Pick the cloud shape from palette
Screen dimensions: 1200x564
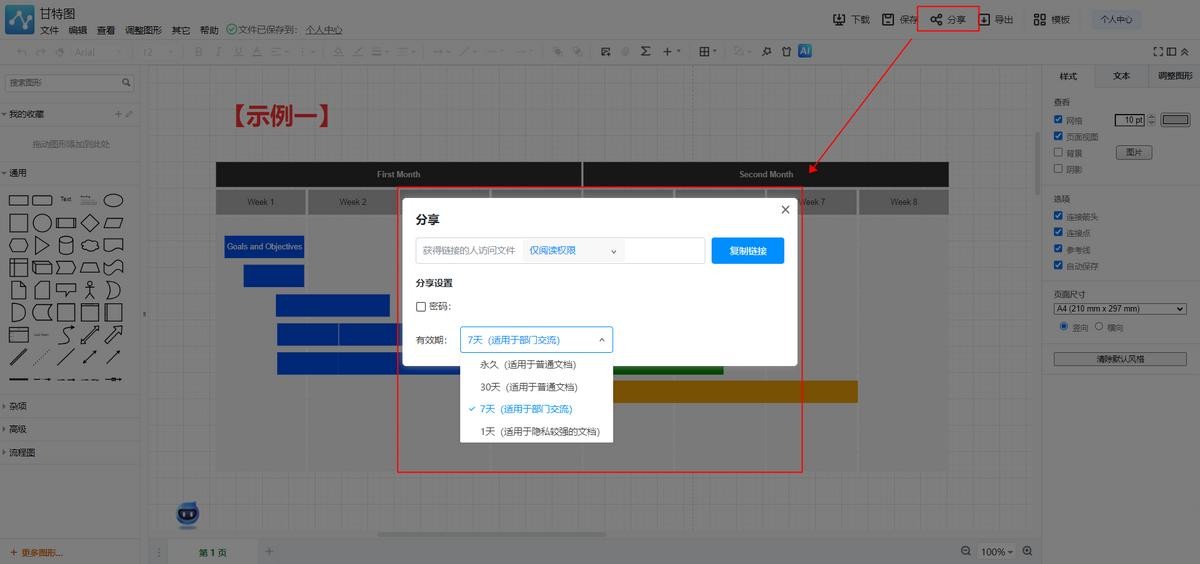[90, 245]
